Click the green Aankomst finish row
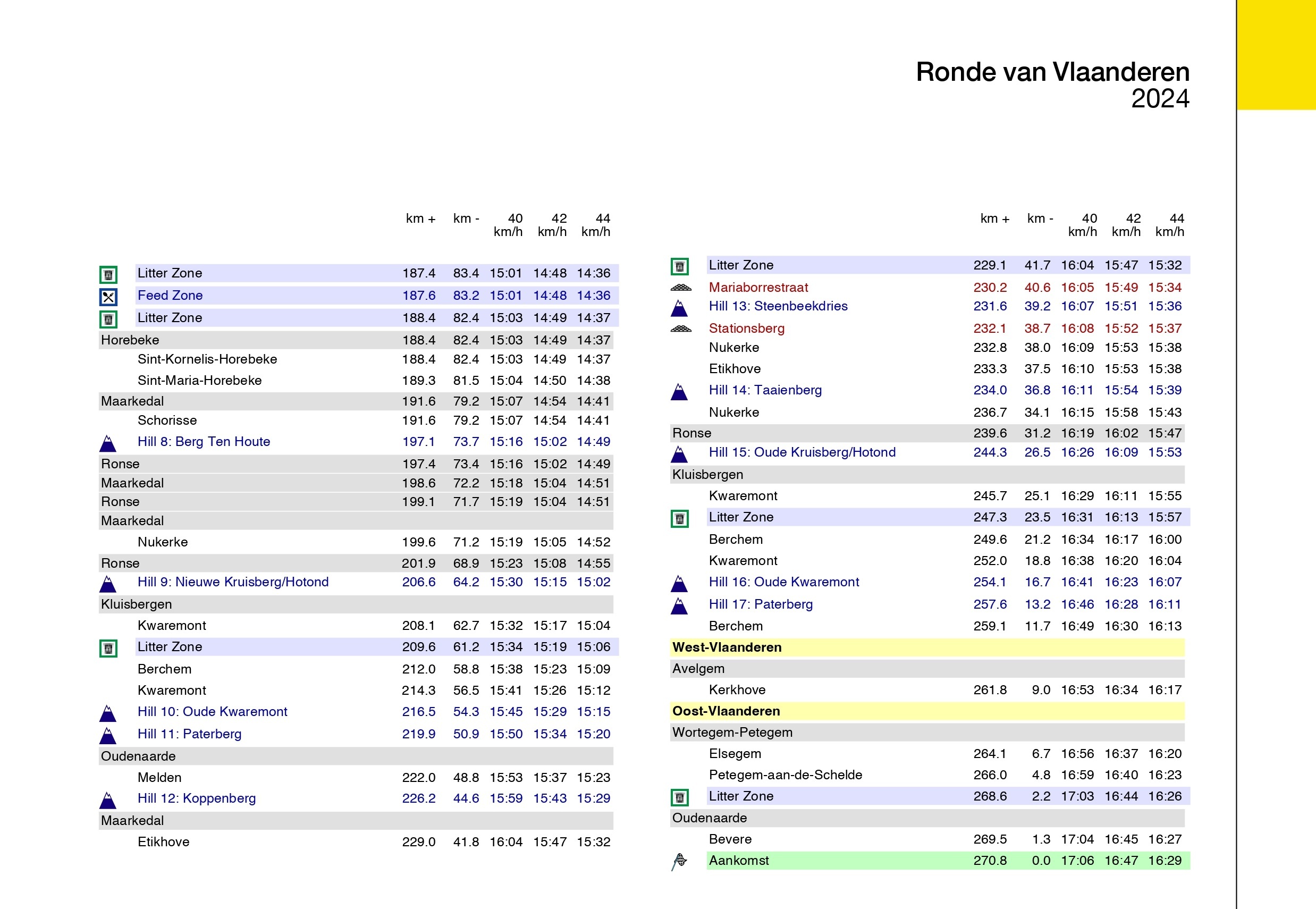 point(948,860)
